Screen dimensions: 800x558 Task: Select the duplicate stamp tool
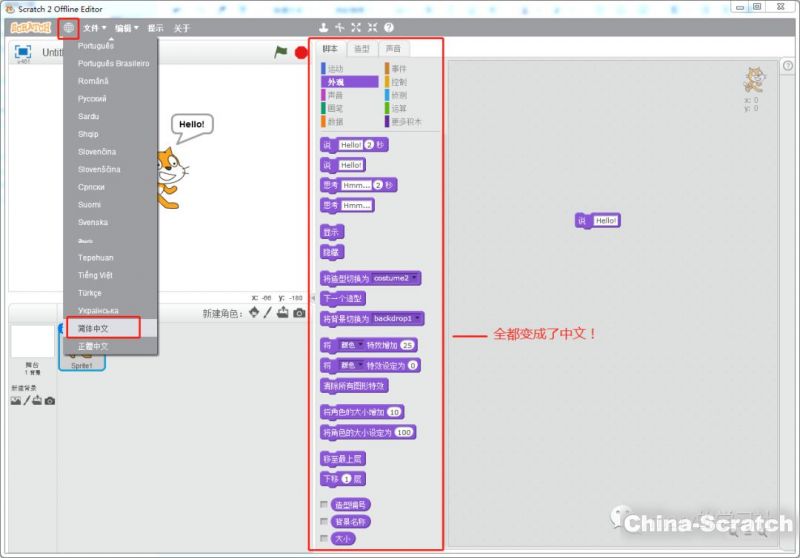[323, 28]
